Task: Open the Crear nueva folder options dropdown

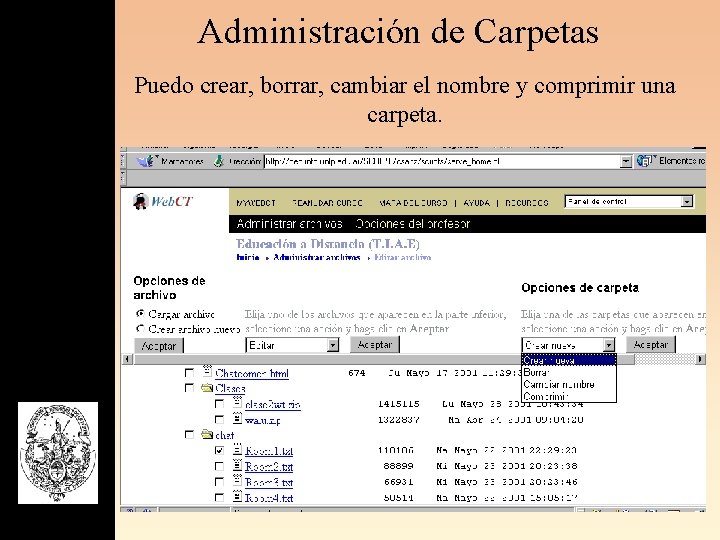Action: (x=568, y=345)
